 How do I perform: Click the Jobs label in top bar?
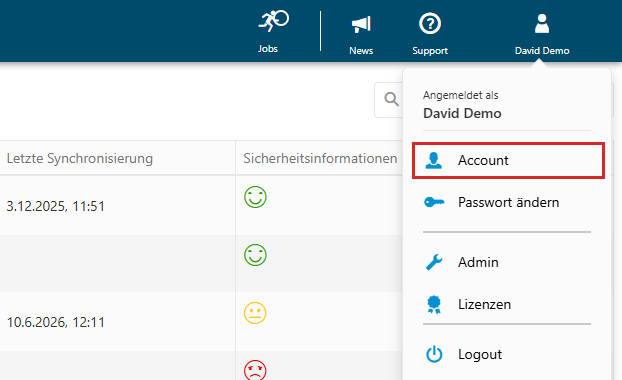tap(268, 49)
